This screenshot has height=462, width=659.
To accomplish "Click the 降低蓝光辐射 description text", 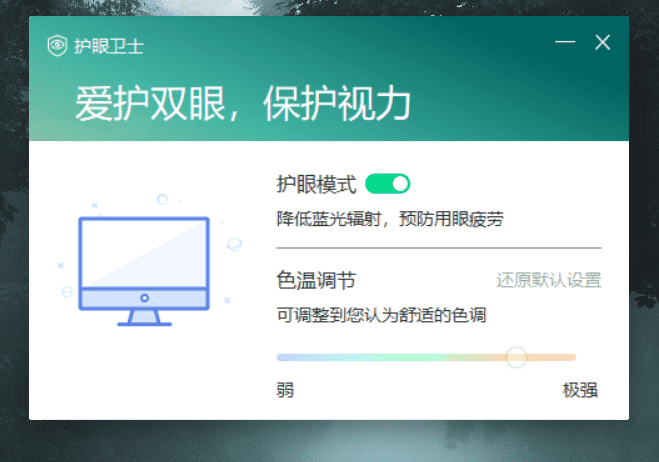I will (389, 217).
